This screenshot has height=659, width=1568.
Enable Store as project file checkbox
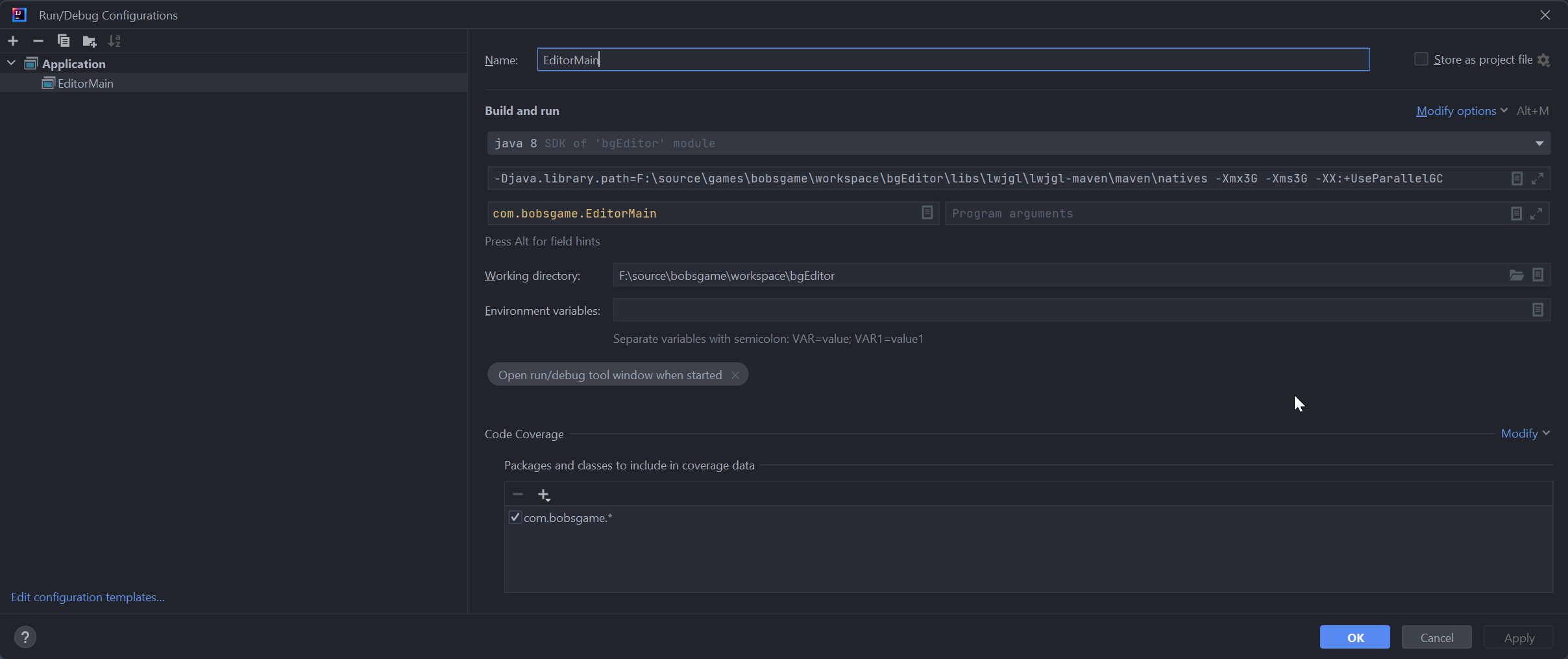point(1421,59)
